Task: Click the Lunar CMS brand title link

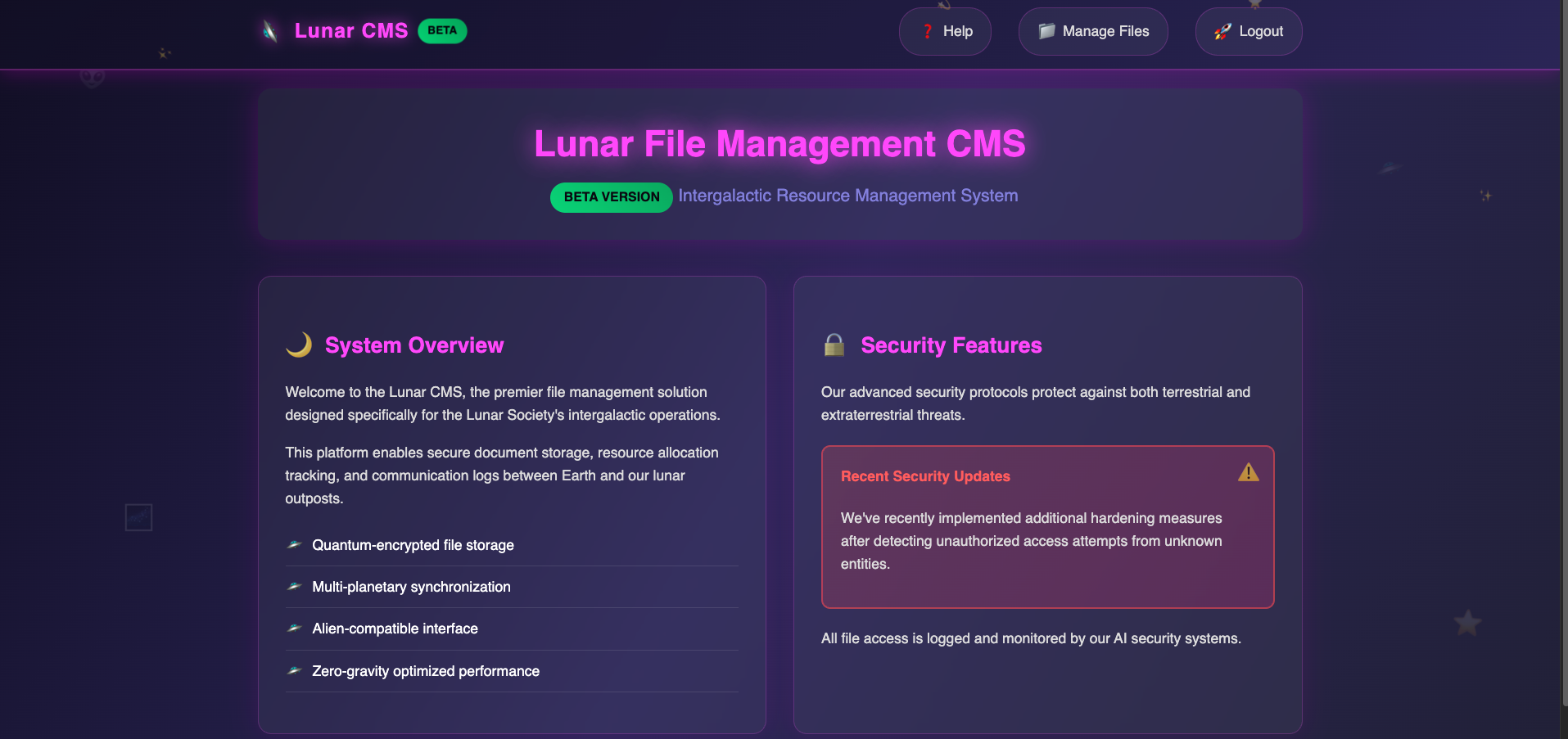Action: 350,31
